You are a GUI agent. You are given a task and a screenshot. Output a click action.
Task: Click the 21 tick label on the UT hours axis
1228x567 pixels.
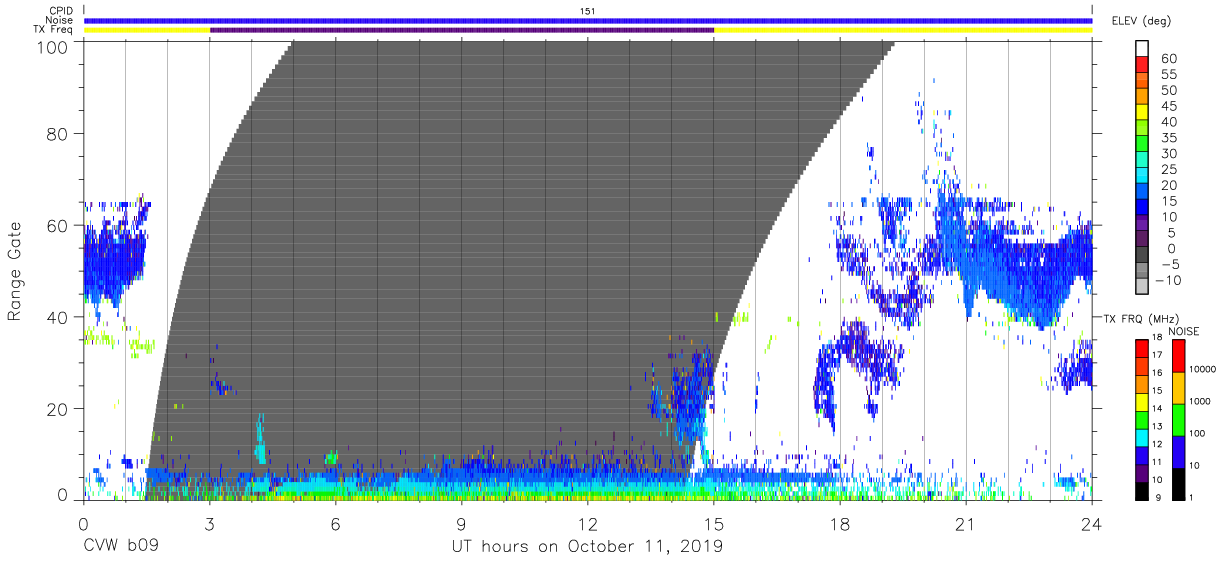[966, 522]
